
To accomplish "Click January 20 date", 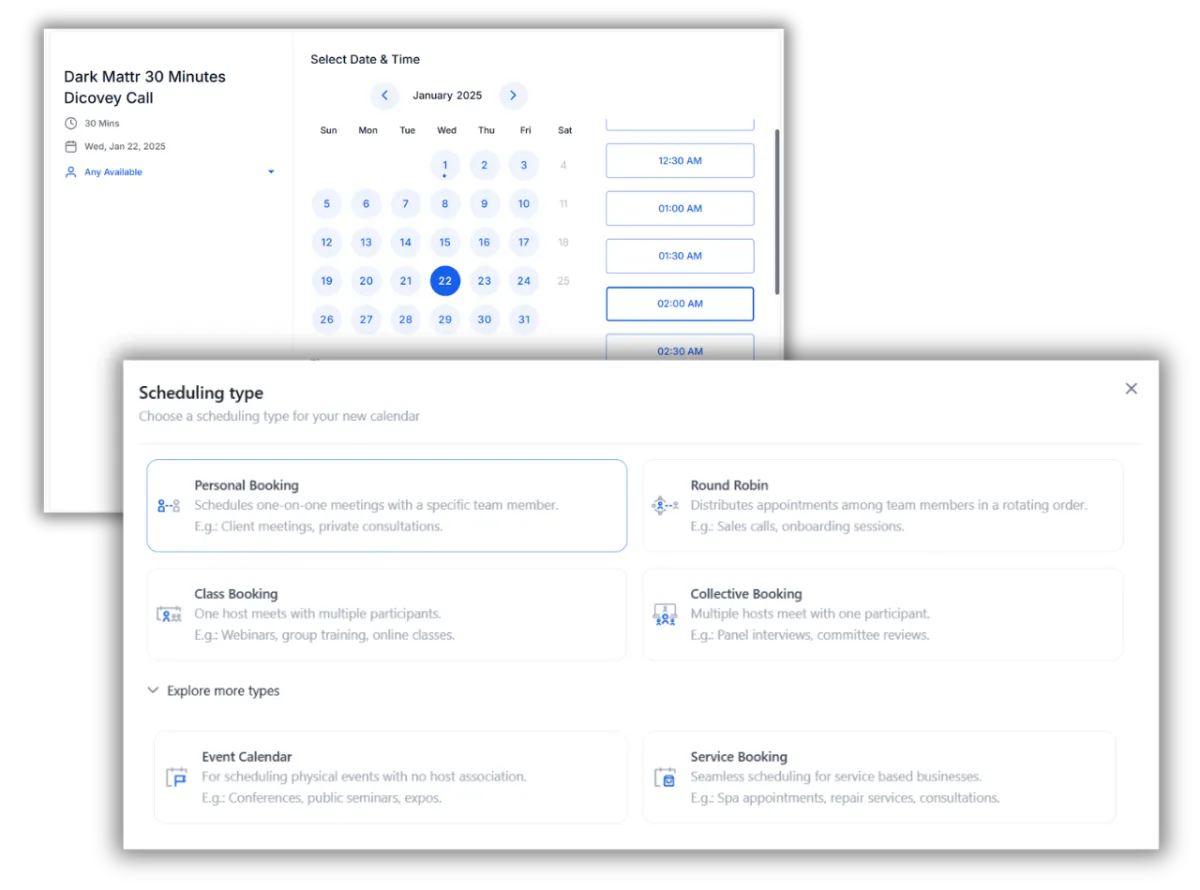I will click(x=366, y=281).
